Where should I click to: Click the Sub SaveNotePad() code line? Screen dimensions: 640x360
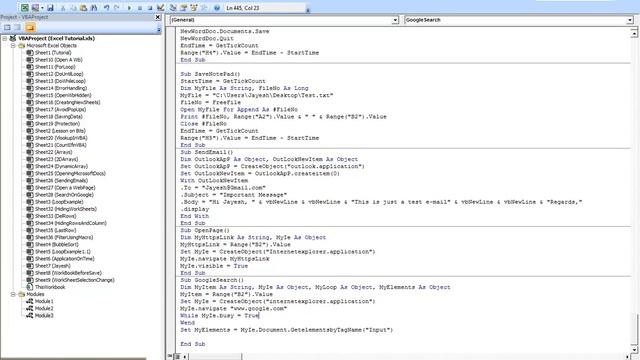(x=210, y=74)
